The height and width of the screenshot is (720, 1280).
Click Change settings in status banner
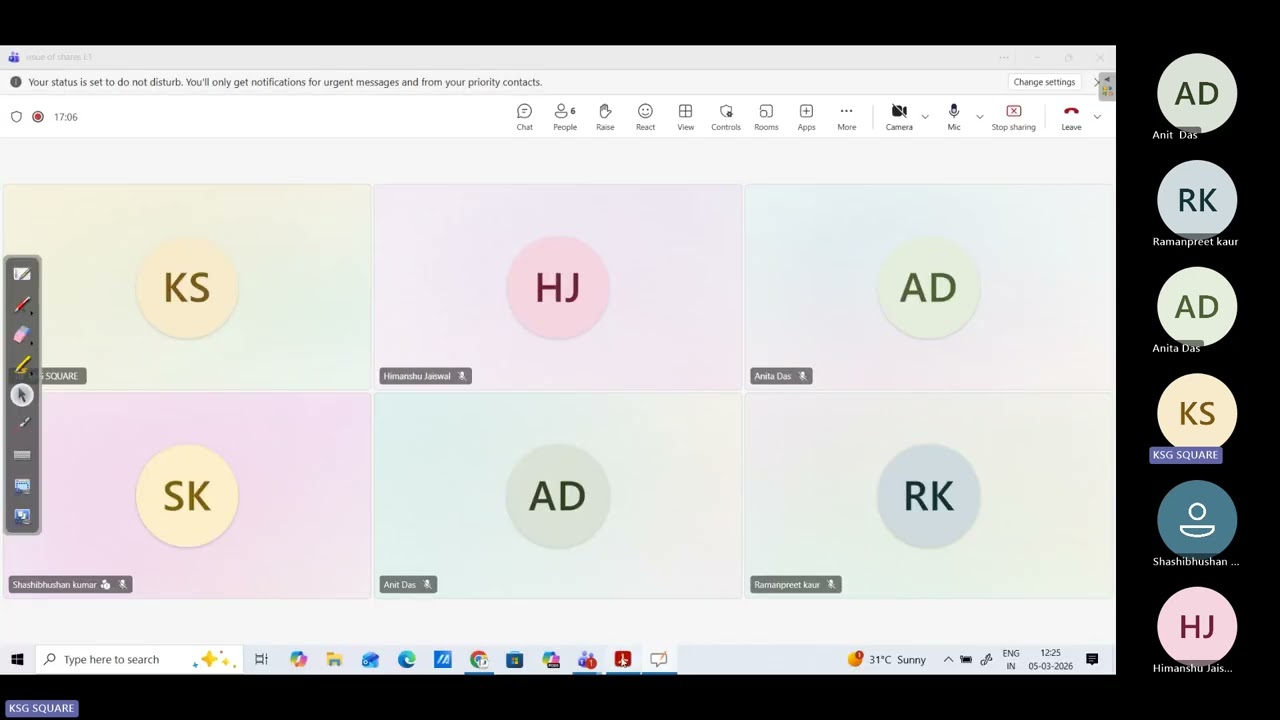pyautogui.click(x=1044, y=82)
